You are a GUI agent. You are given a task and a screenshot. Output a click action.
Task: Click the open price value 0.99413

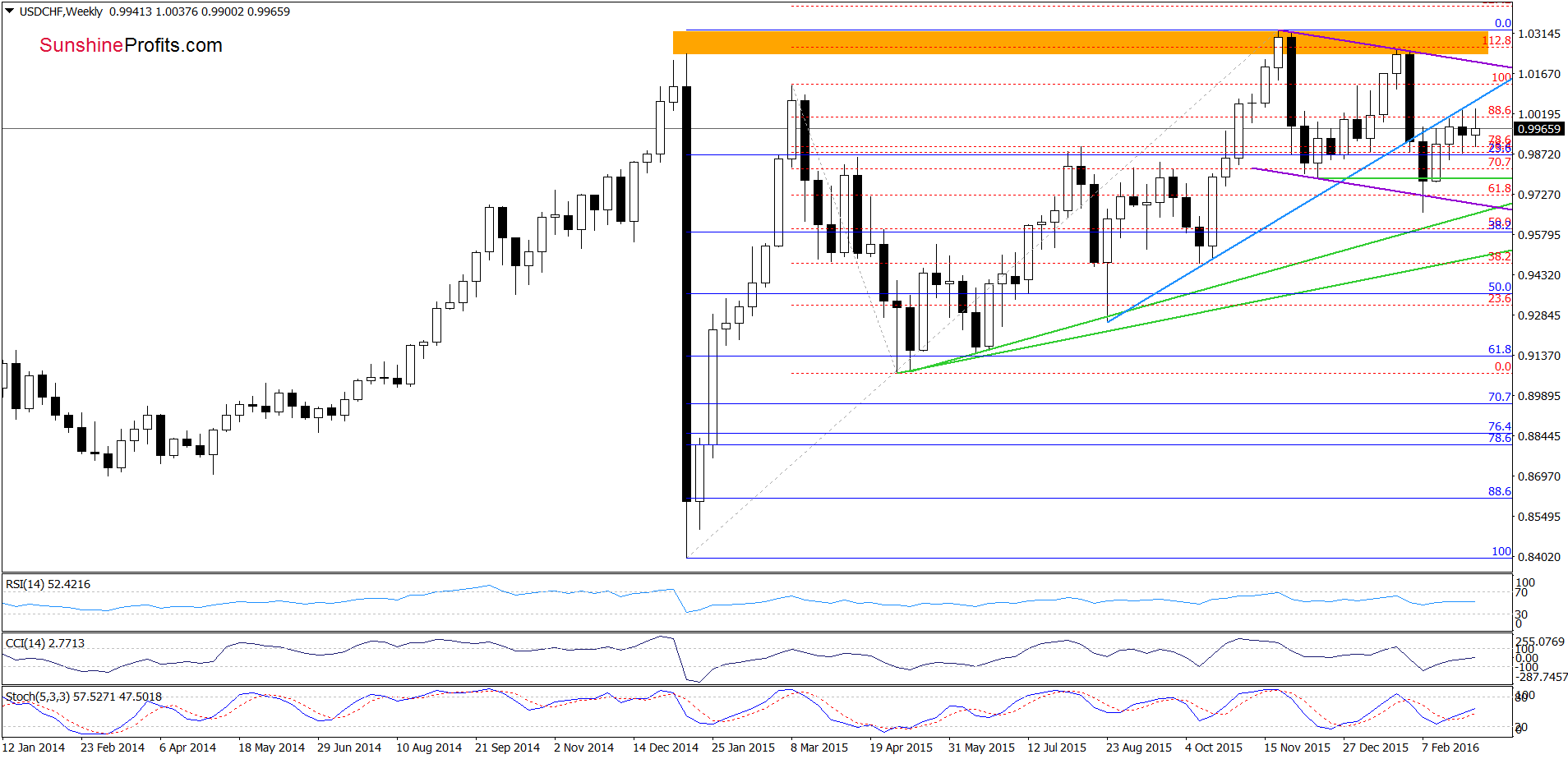[x=130, y=11]
